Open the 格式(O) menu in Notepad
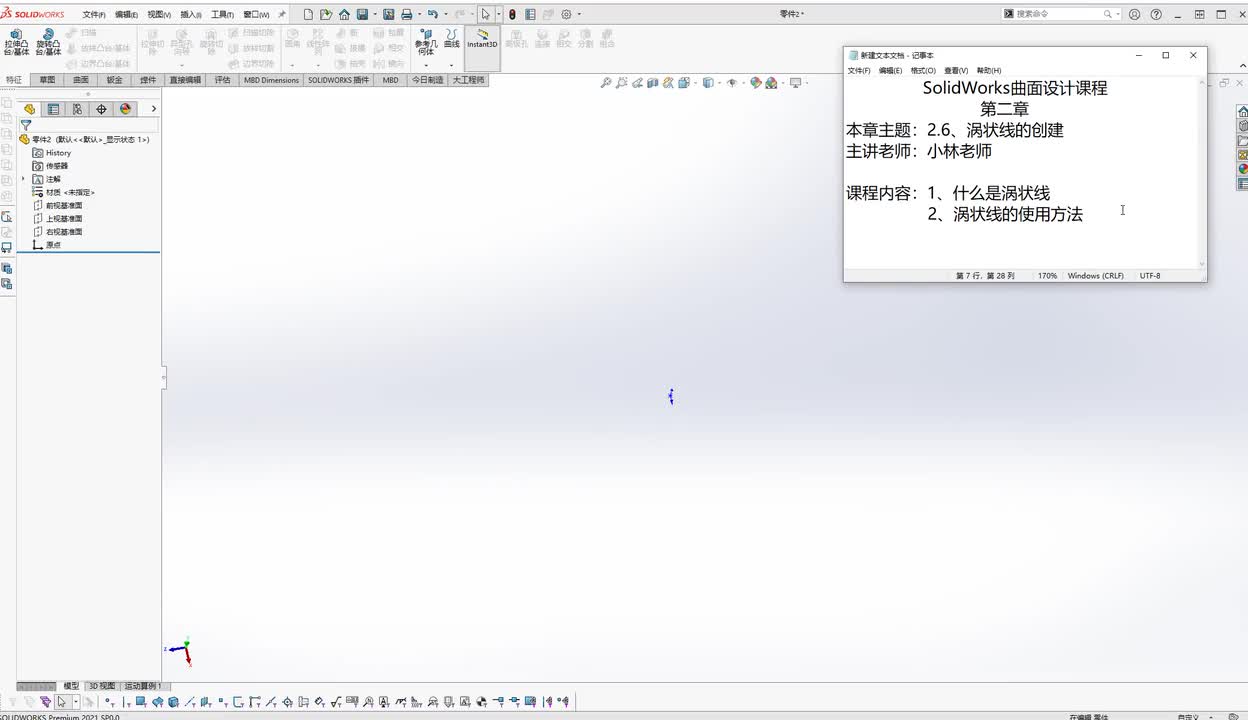The image size is (1248, 720). click(x=923, y=71)
